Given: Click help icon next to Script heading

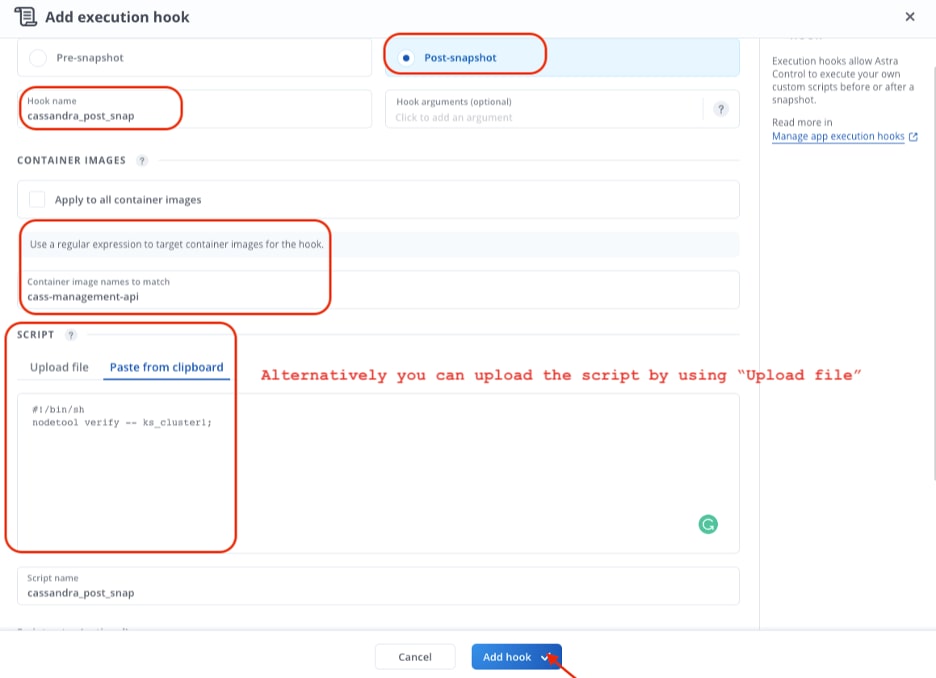Looking at the screenshot, I should (71, 336).
